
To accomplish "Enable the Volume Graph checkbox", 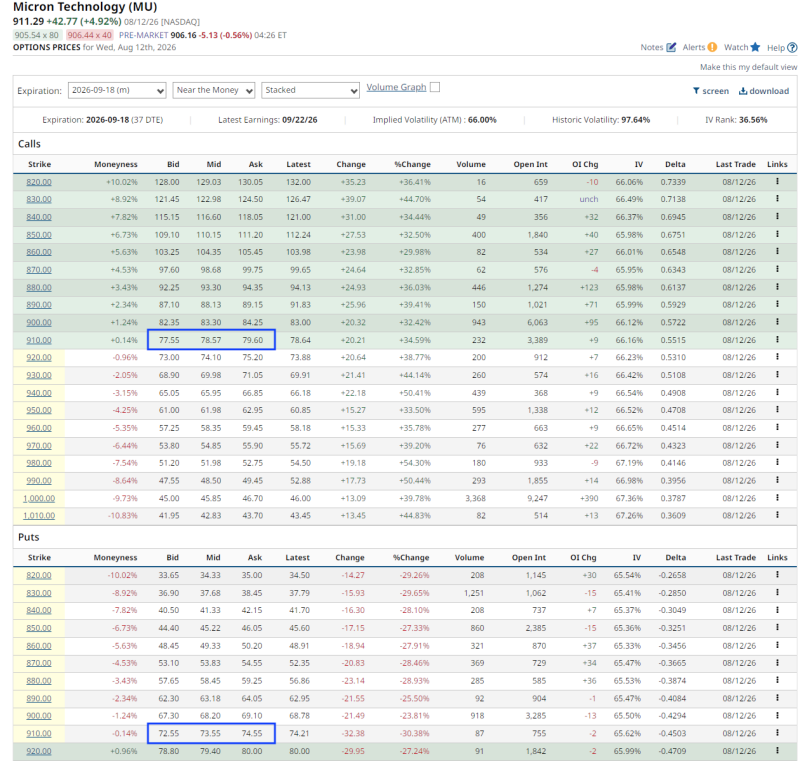I will coord(435,87).
